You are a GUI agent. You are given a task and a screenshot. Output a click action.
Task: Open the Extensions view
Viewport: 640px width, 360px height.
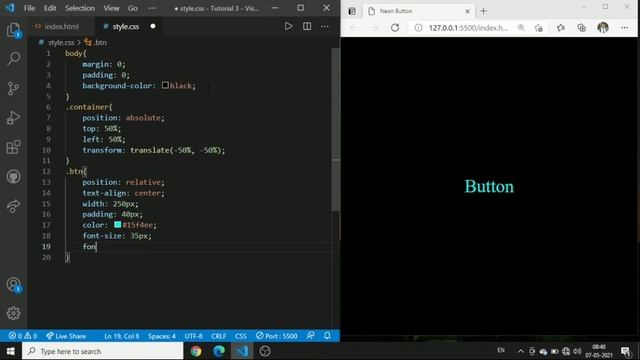pos(13,147)
